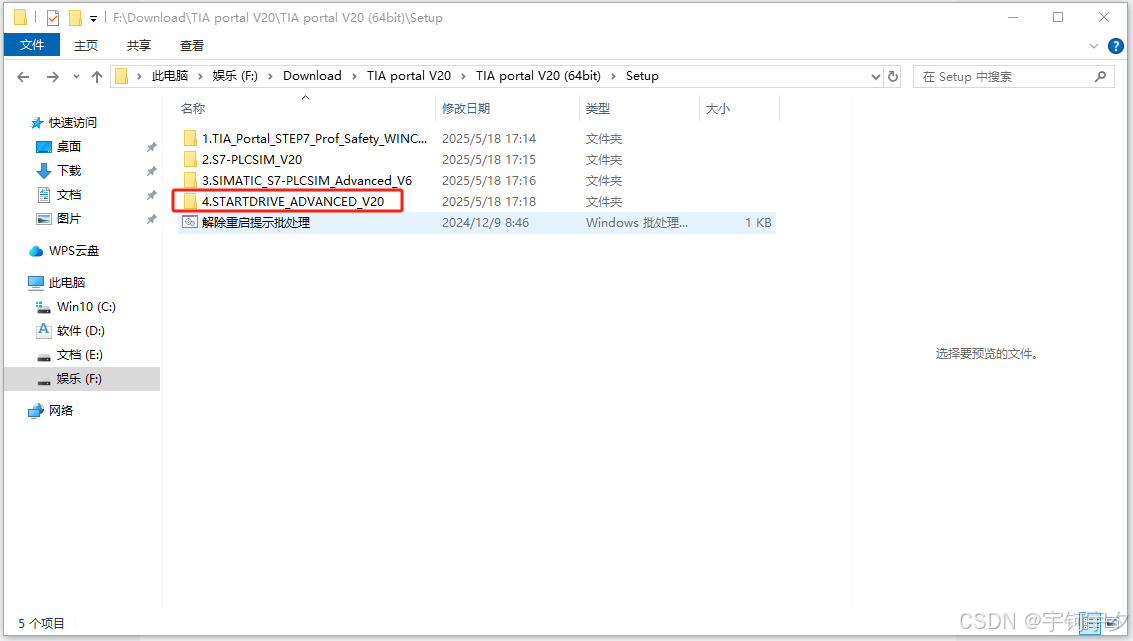The width and height of the screenshot is (1133, 641).
Task: Sort by 名称 column header
Action: pos(193,108)
